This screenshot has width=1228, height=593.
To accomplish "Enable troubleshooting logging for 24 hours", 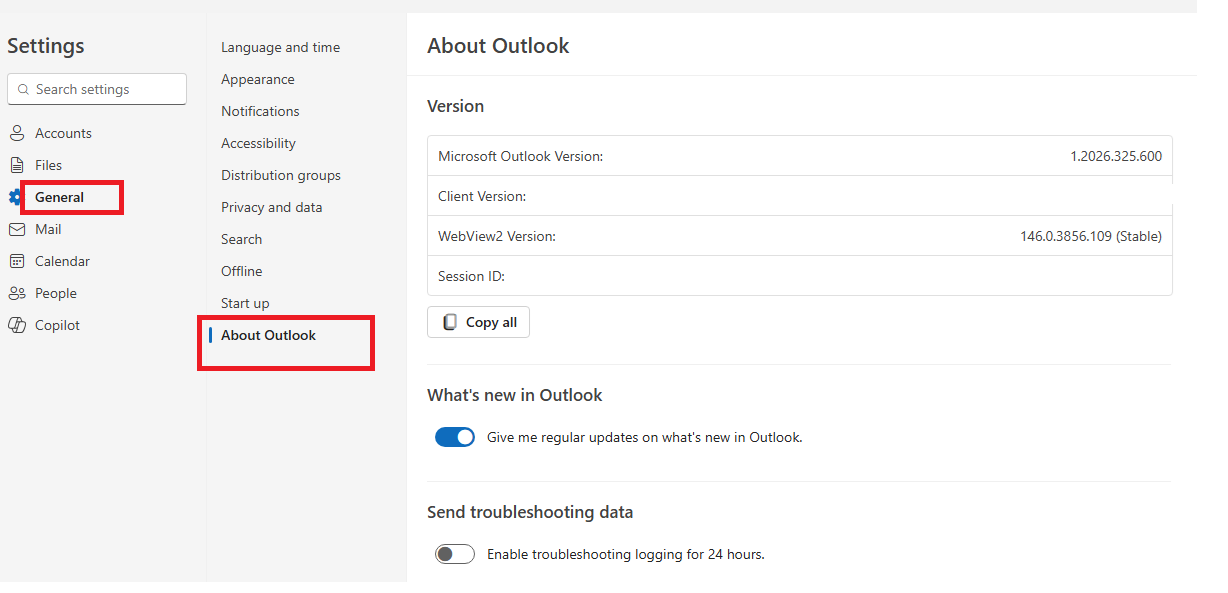I will [x=455, y=554].
